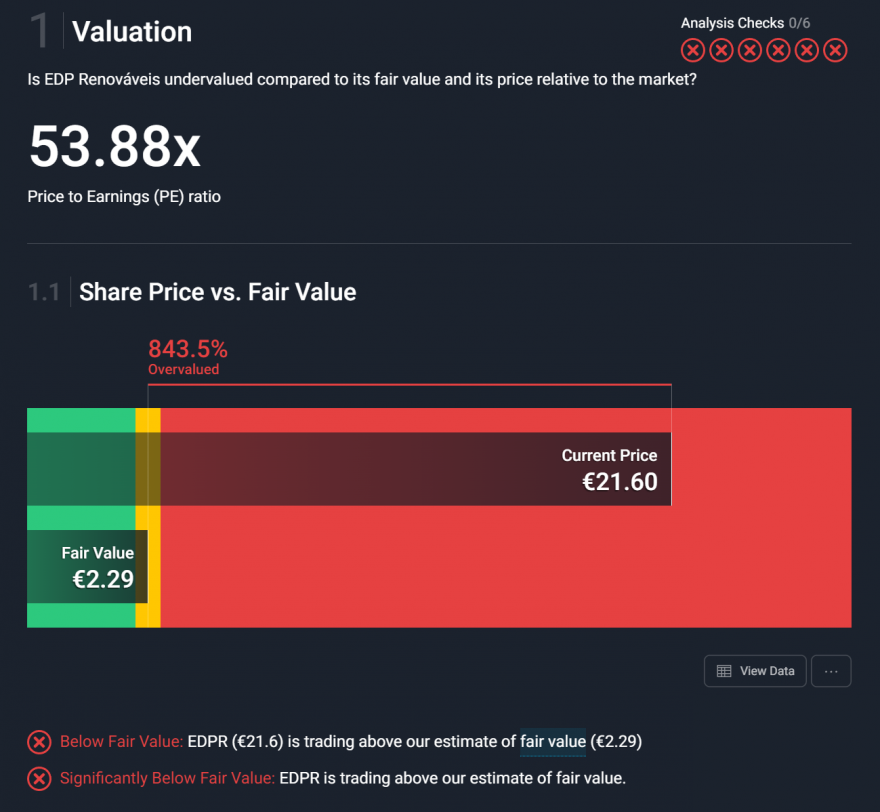Viewport: 880px width, 812px height.
Task: Click the third analysis check X icon
Action: coord(750,50)
